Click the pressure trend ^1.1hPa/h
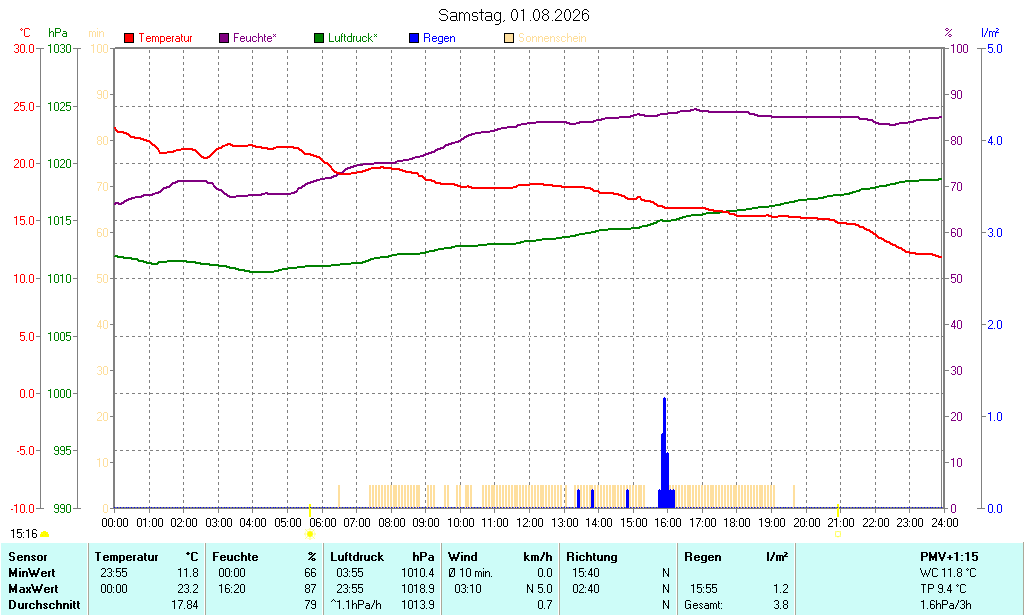Viewport: 1024px width, 615px height. click(x=356, y=605)
